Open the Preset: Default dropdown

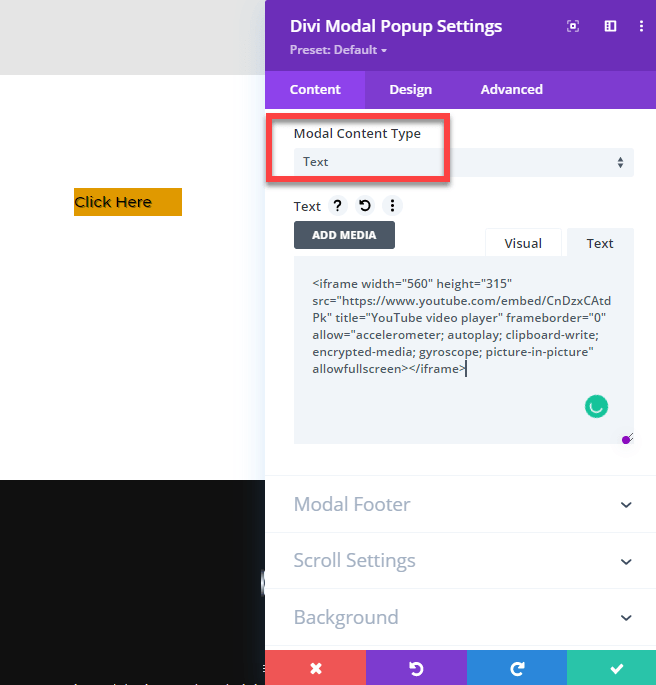click(338, 50)
